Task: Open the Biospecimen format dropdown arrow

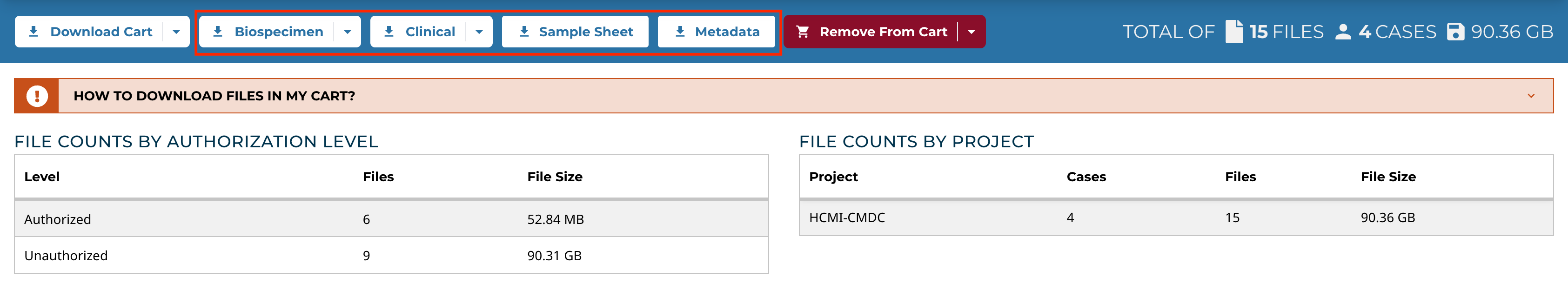Action: point(348,32)
